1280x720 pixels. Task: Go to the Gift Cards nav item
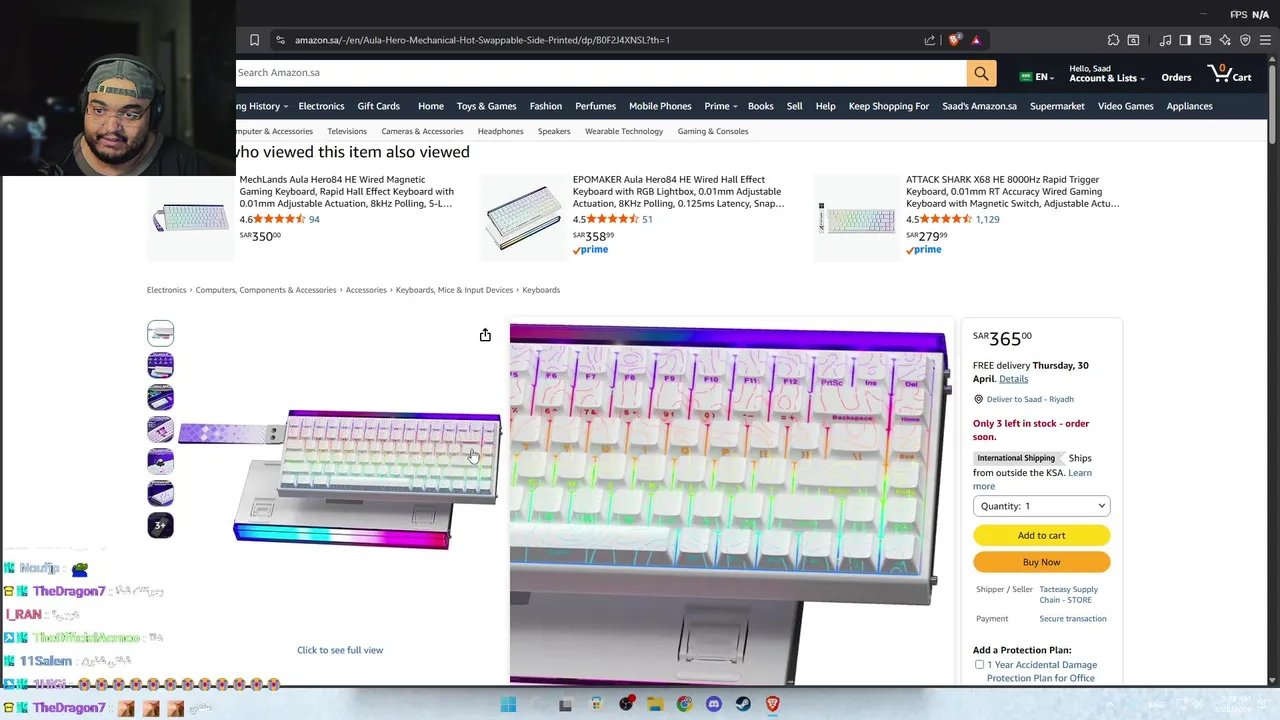pos(378,106)
